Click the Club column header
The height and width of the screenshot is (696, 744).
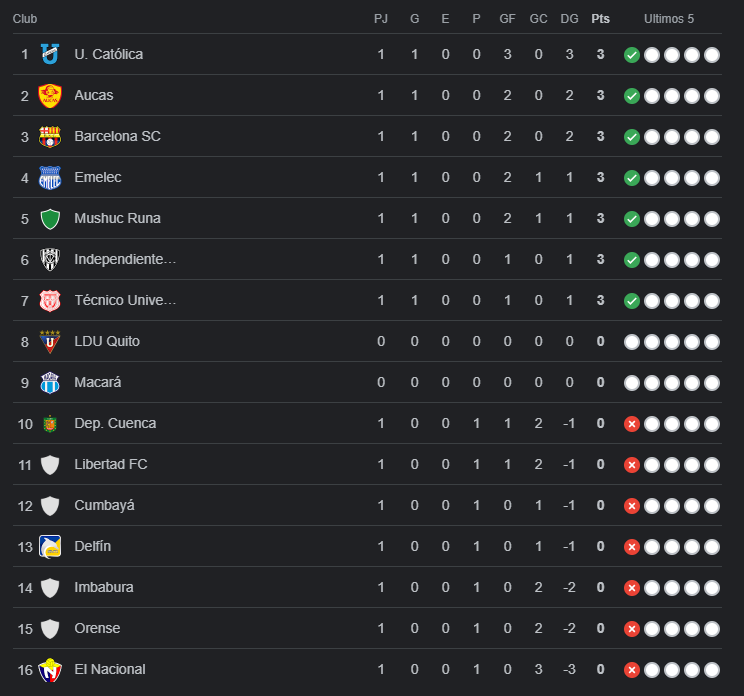click(x=25, y=19)
